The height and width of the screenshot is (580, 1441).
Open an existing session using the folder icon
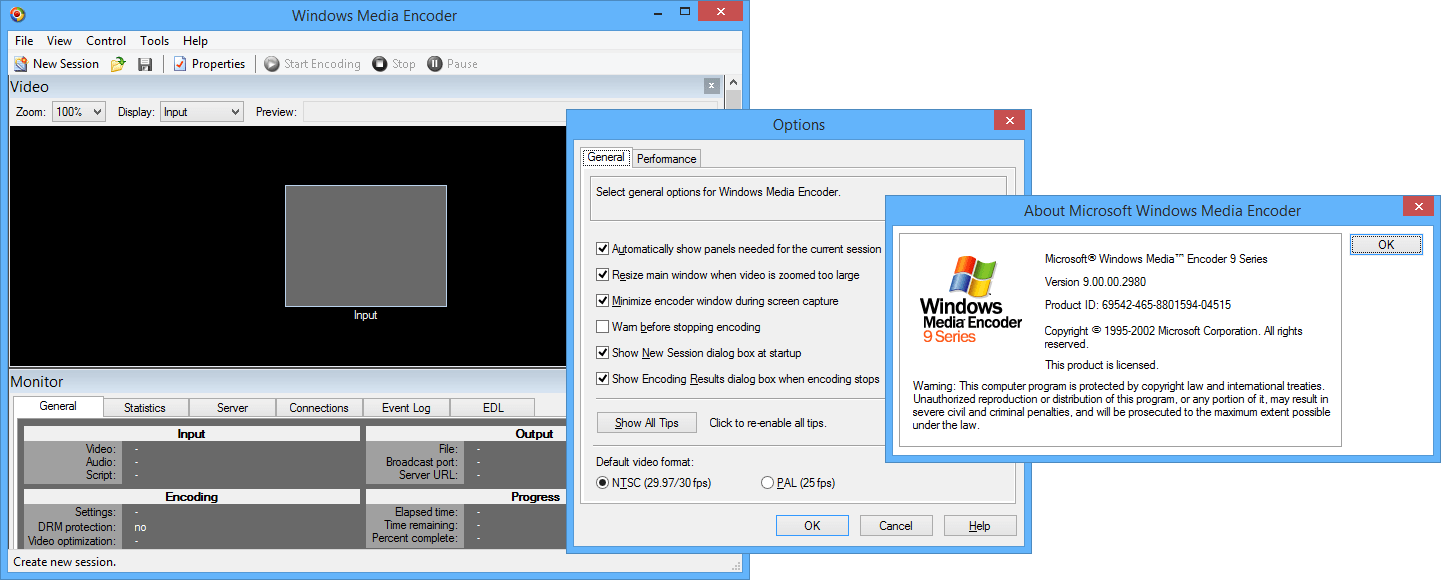[x=119, y=63]
